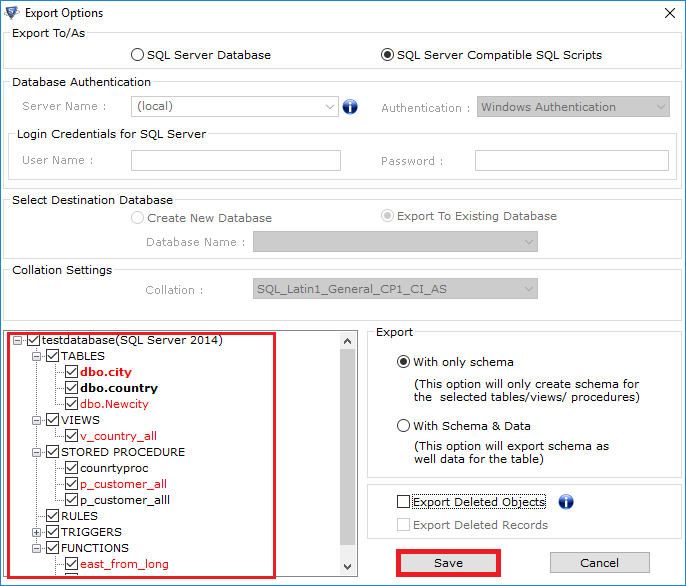Expand the TRIGGERS tree node

pos(36,533)
